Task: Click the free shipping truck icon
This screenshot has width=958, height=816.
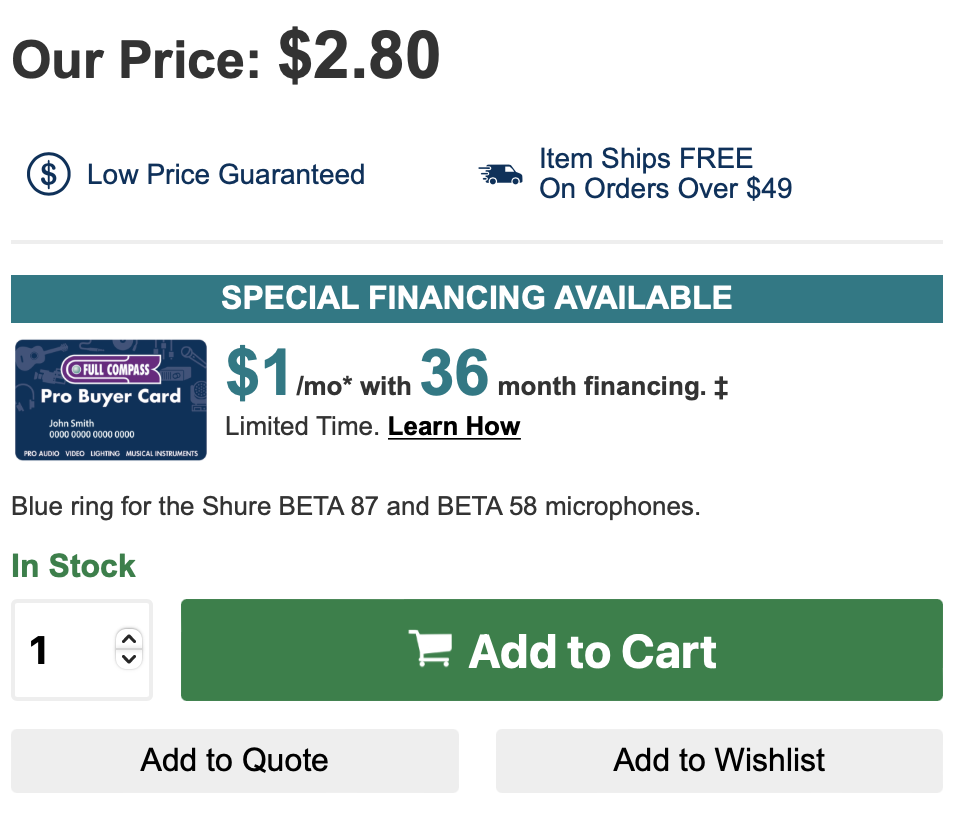Action: point(500,174)
